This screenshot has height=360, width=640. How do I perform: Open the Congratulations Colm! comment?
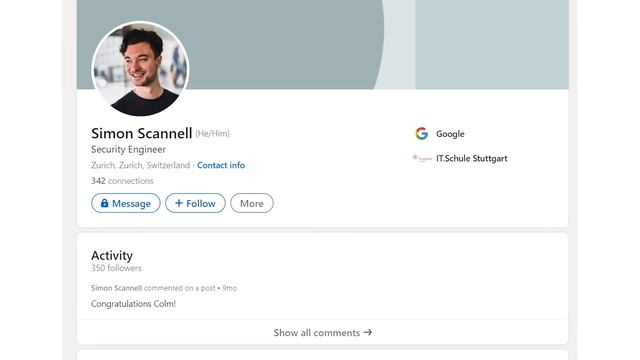point(133,304)
